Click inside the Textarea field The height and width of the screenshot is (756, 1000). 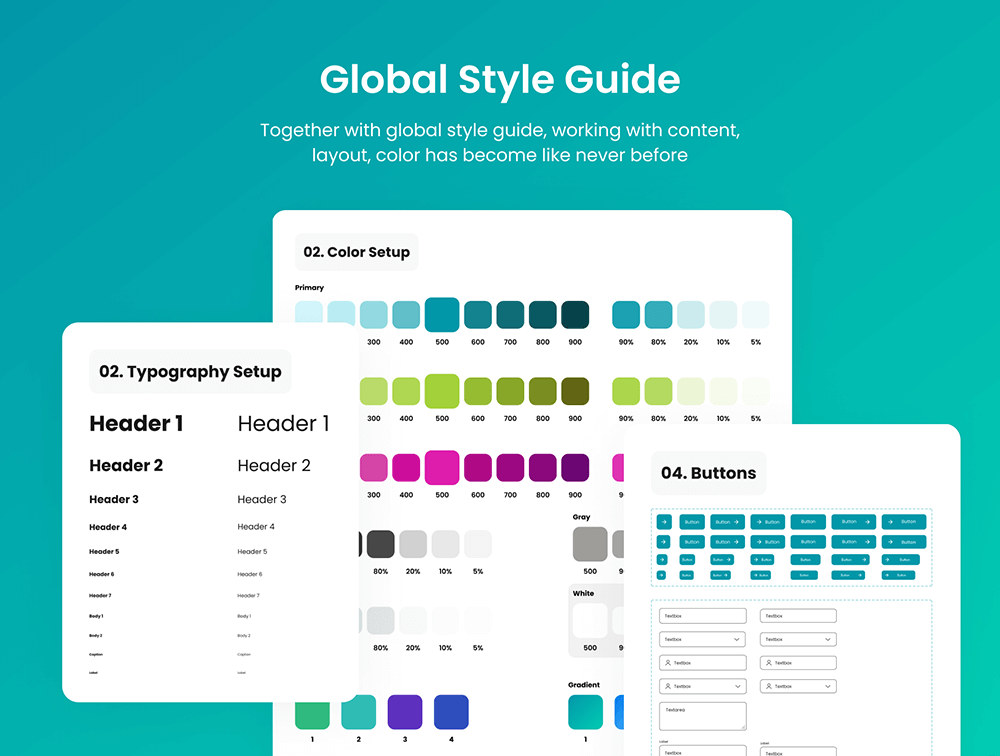(x=702, y=715)
